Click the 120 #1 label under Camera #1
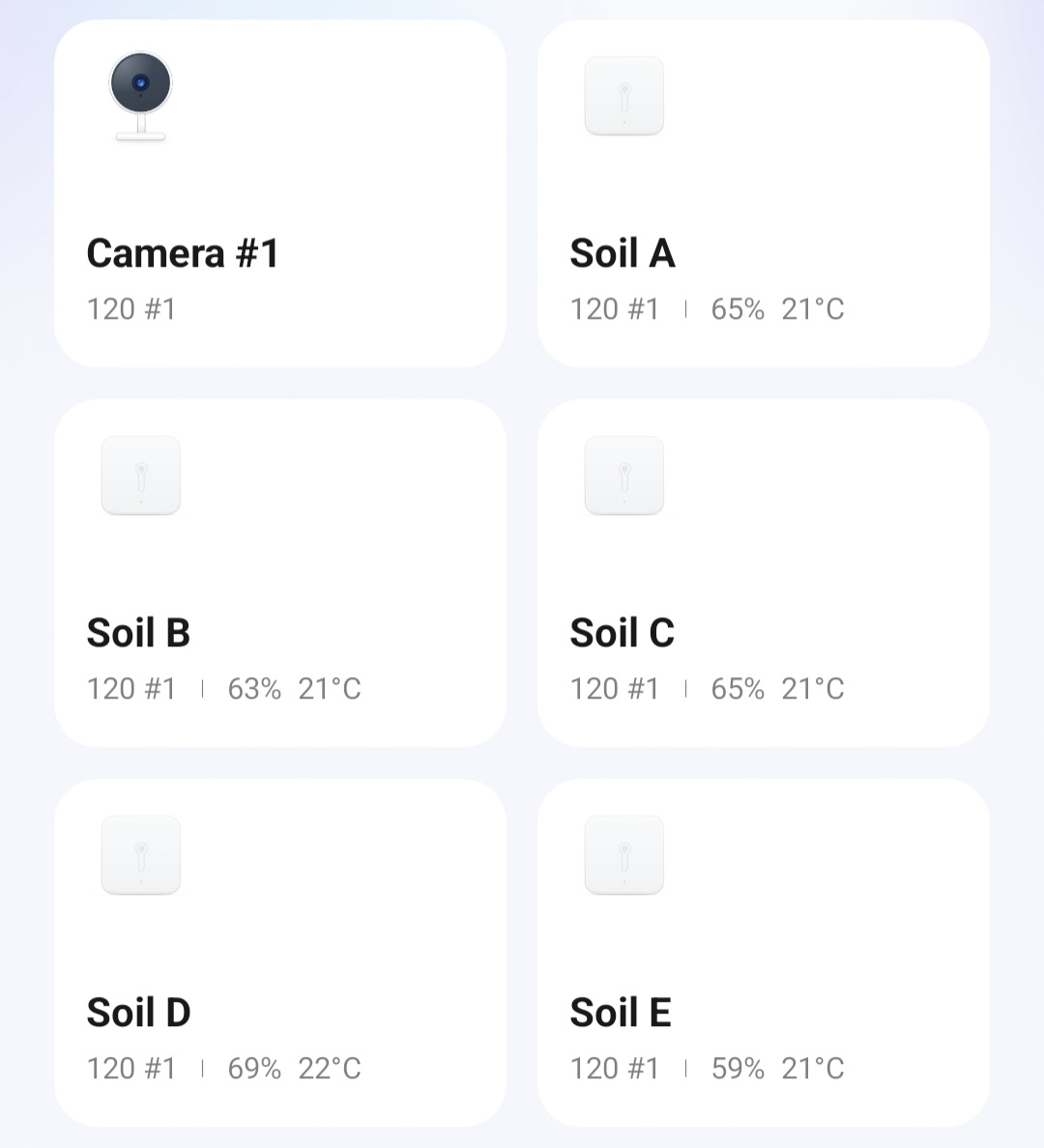The image size is (1044, 1148). click(x=131, y=309)
